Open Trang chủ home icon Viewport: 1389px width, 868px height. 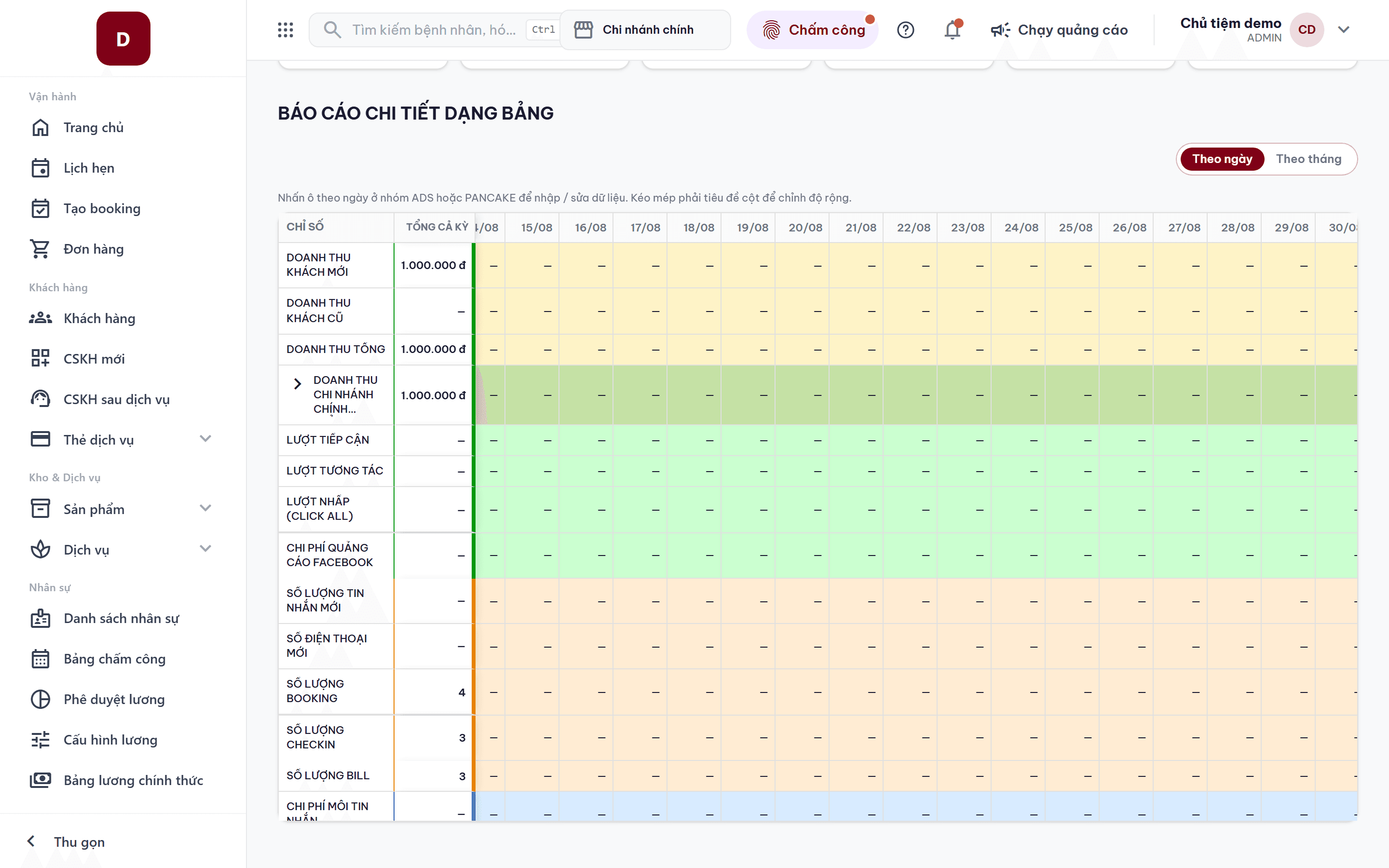point(40,127)
